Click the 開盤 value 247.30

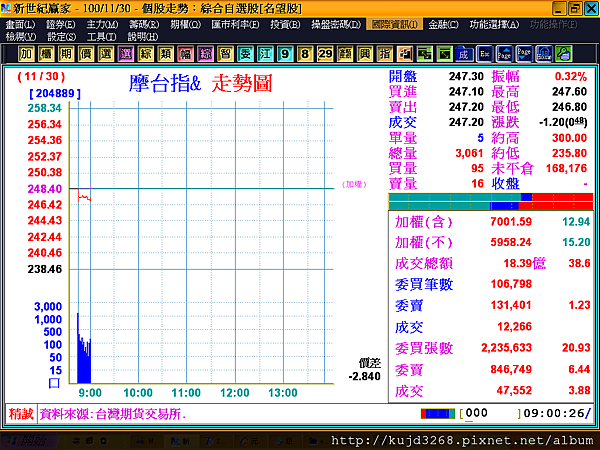(x=466, y=76)
